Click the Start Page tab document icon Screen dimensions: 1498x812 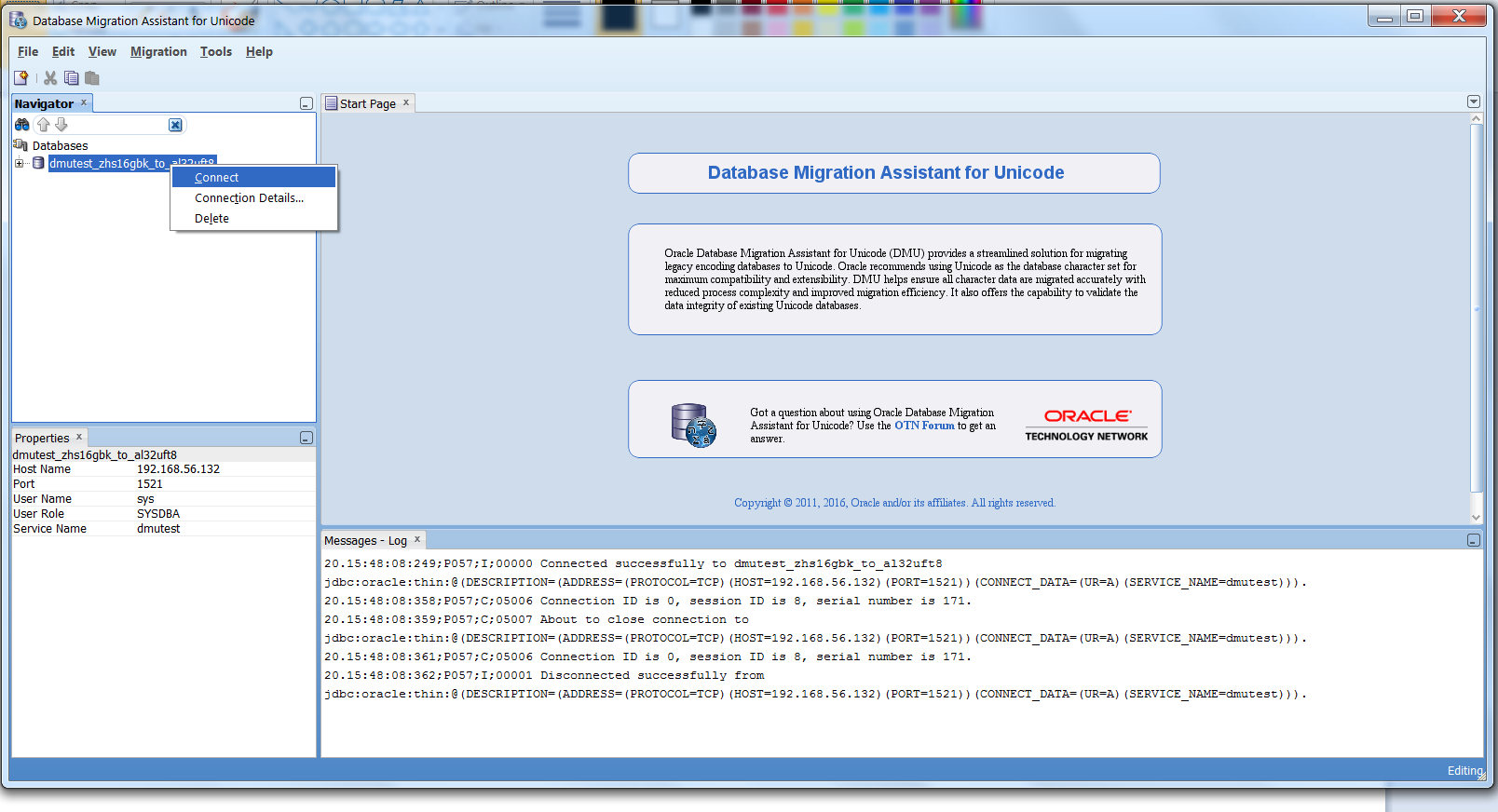(331, 103)
